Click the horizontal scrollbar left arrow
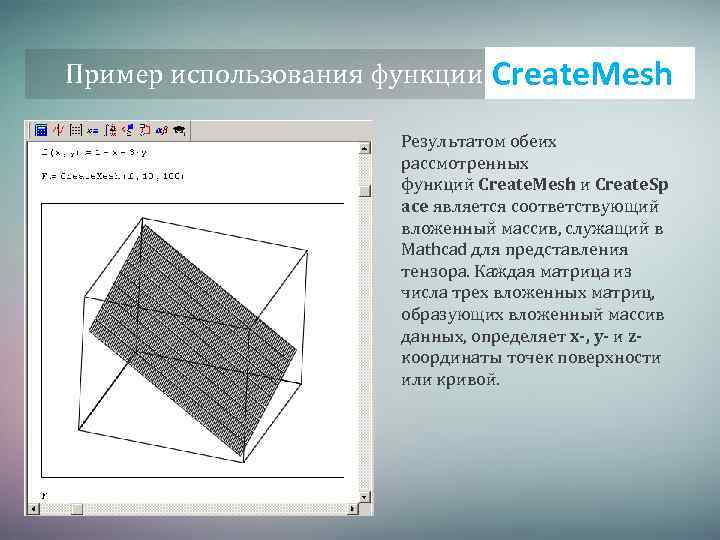720x540 pixels. click(34, 509)
